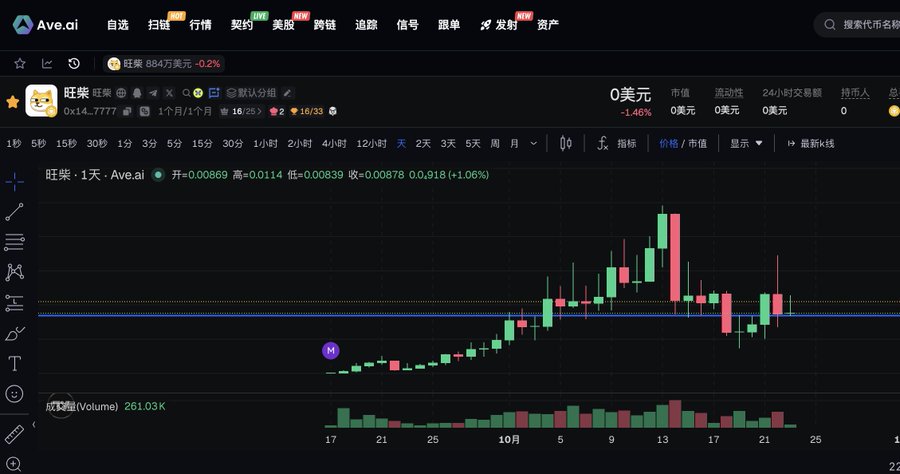Open the history clock icon
Image resolution: width=900 pixels, height=474 pixels.
click(x=74, y=63)
